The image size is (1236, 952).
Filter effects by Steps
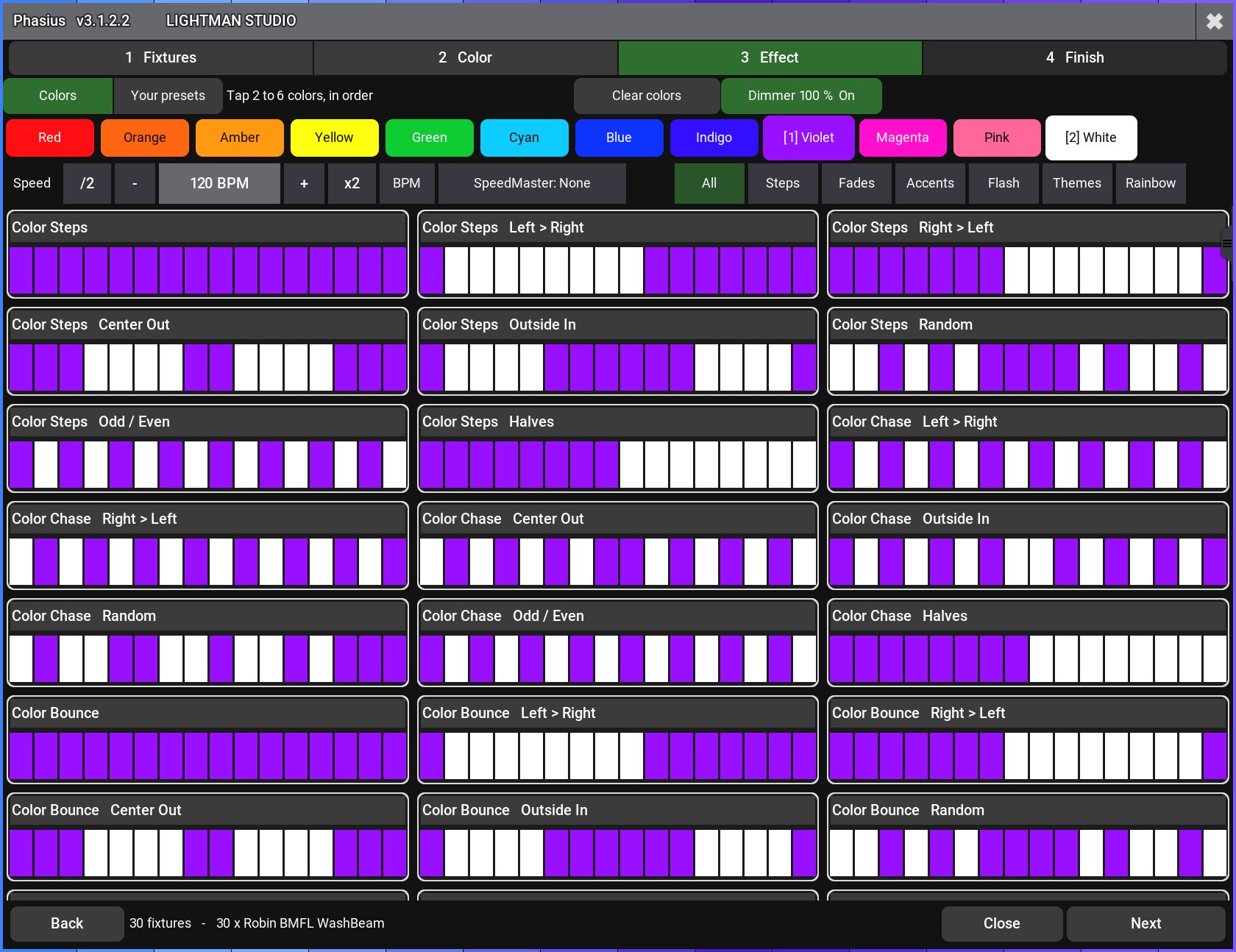(x=783, y=183)
